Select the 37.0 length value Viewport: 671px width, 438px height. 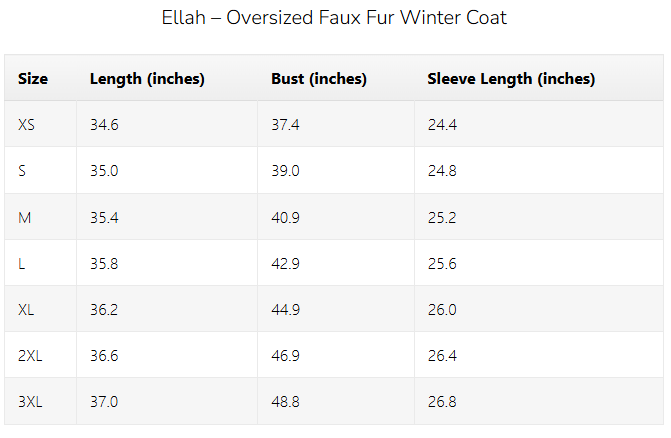click(x=104, y=401)
